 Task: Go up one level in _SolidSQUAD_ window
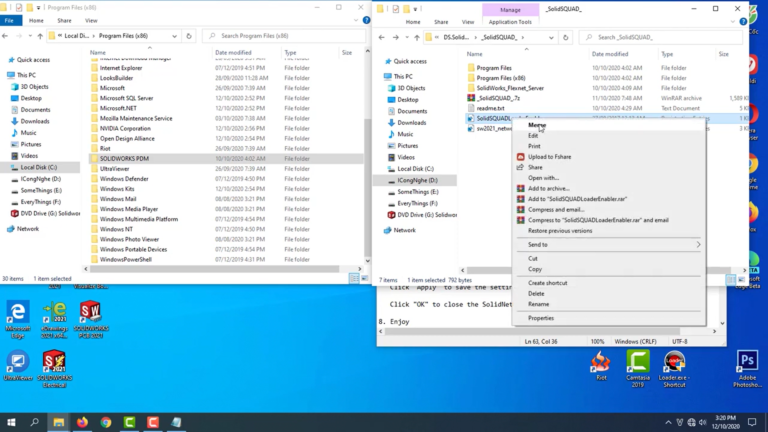(x=417, y=37)
